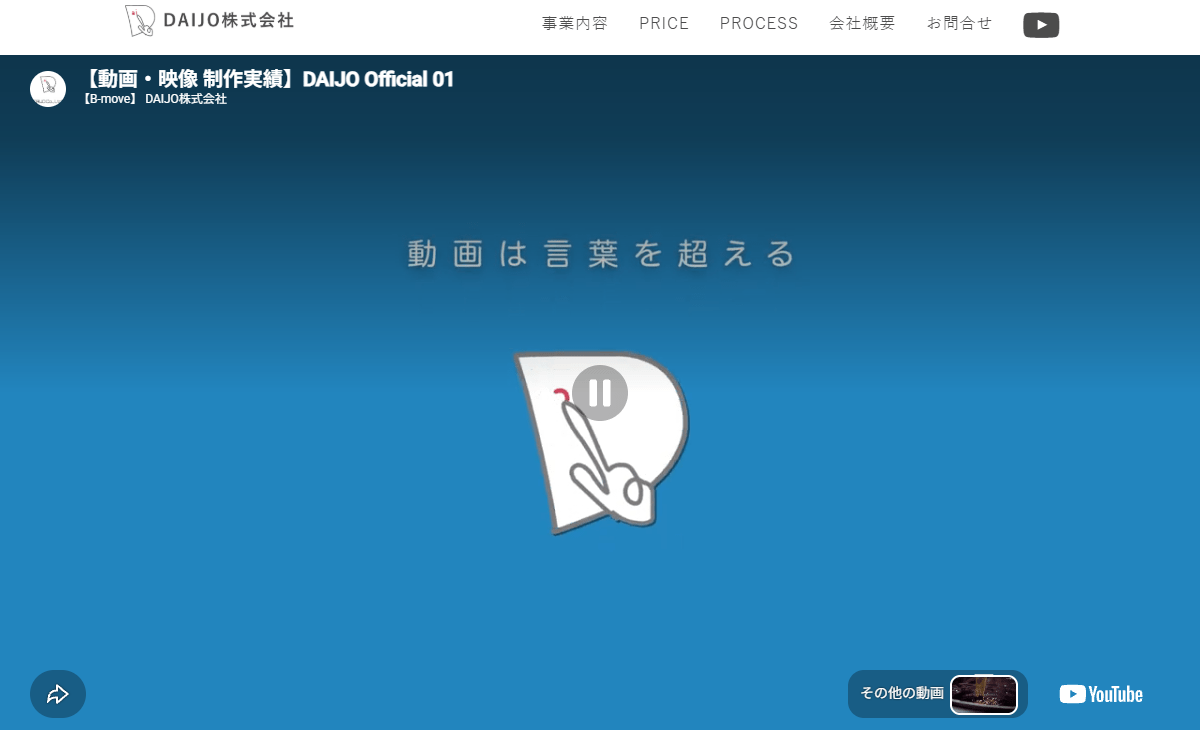Open the channel avatar icon
Screen dimensions: 1200x748
point(48,89)
